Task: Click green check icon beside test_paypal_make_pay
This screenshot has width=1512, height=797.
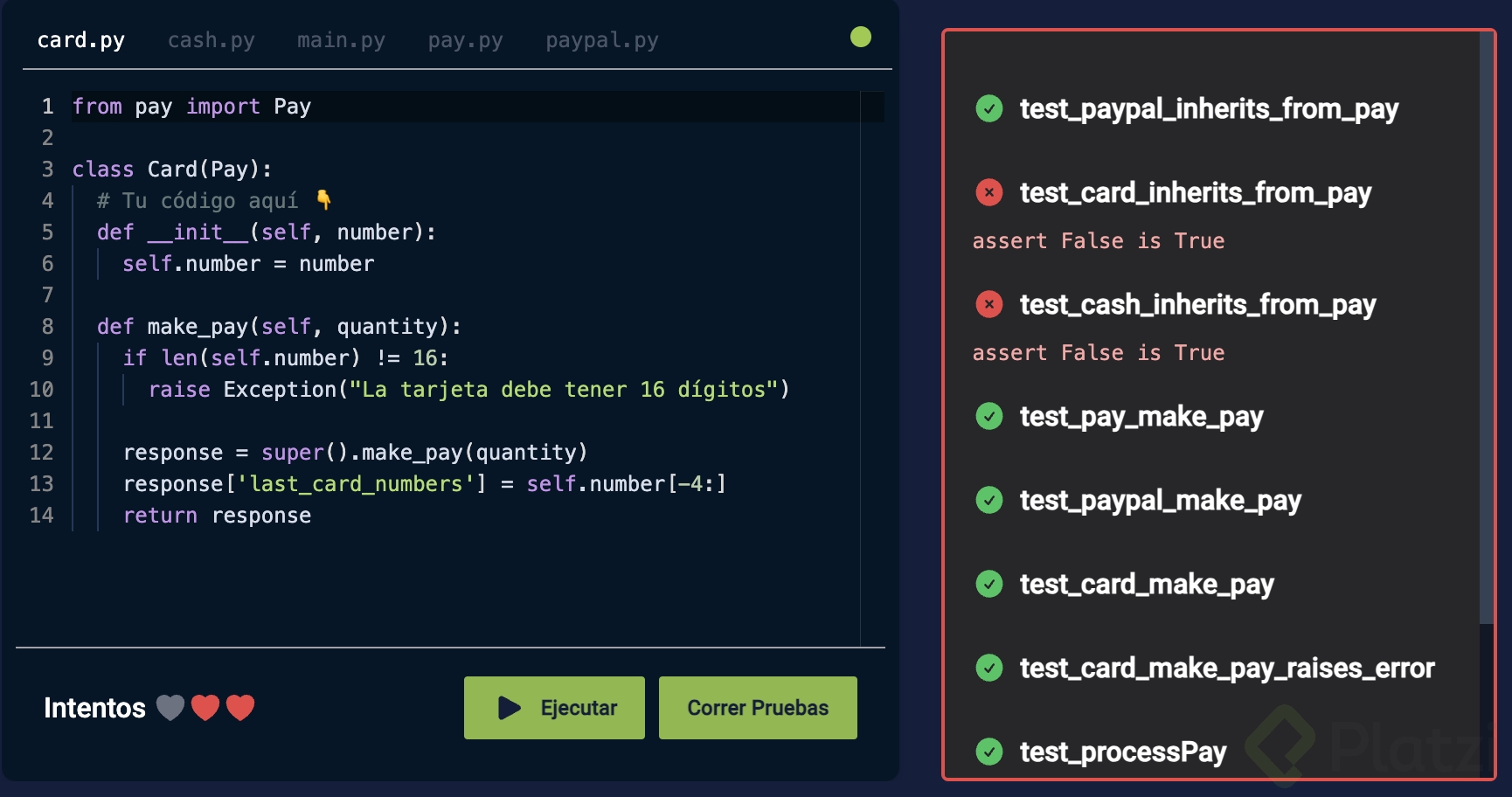Action: (989, 500)
